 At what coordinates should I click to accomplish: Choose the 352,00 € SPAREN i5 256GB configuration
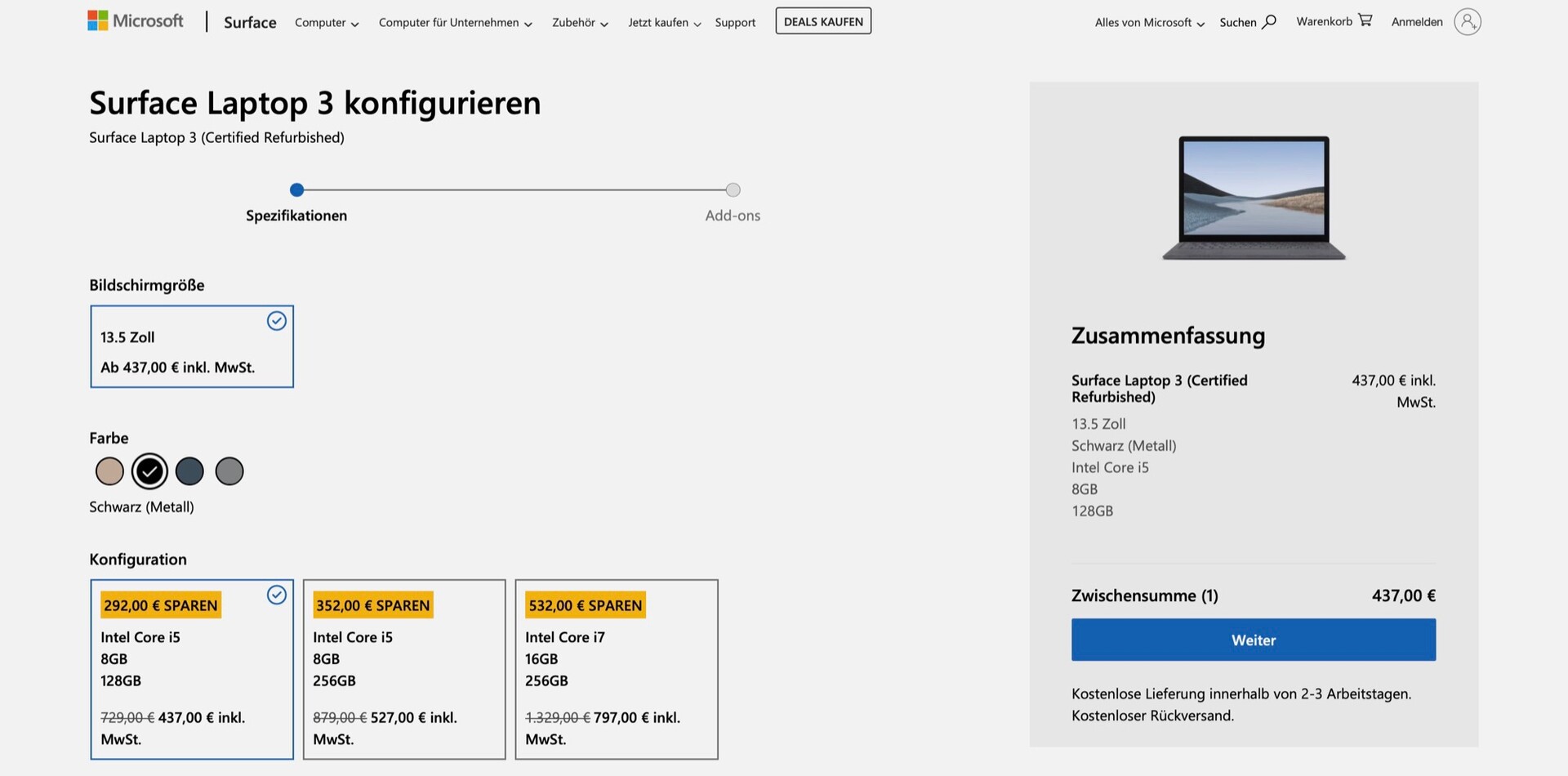tap(404, 669)
